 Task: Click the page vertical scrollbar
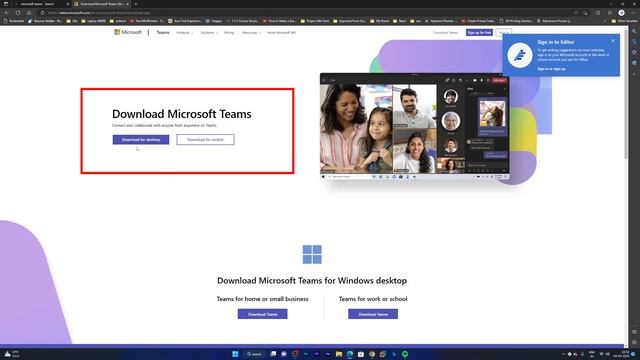coord(626,94)
